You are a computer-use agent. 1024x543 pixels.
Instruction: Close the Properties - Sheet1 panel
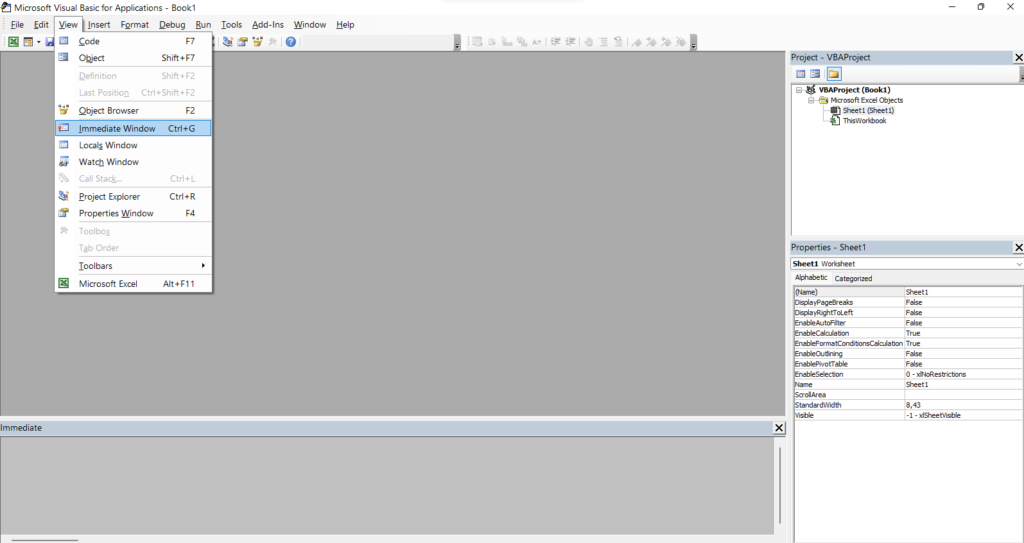1018,248
